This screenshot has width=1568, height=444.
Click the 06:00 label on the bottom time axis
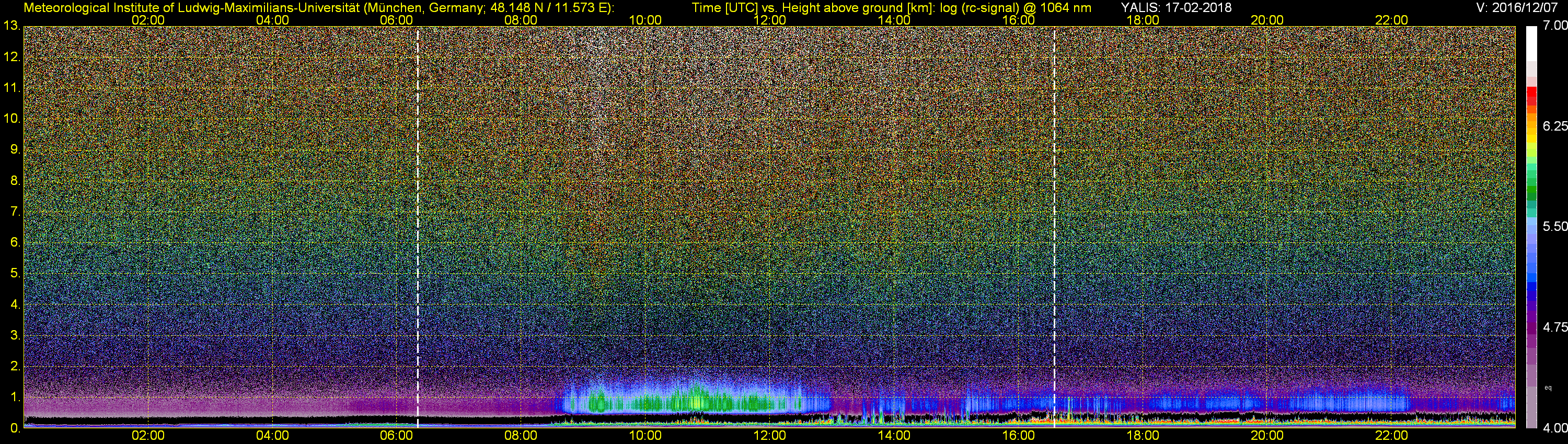[x=396, y=436]
